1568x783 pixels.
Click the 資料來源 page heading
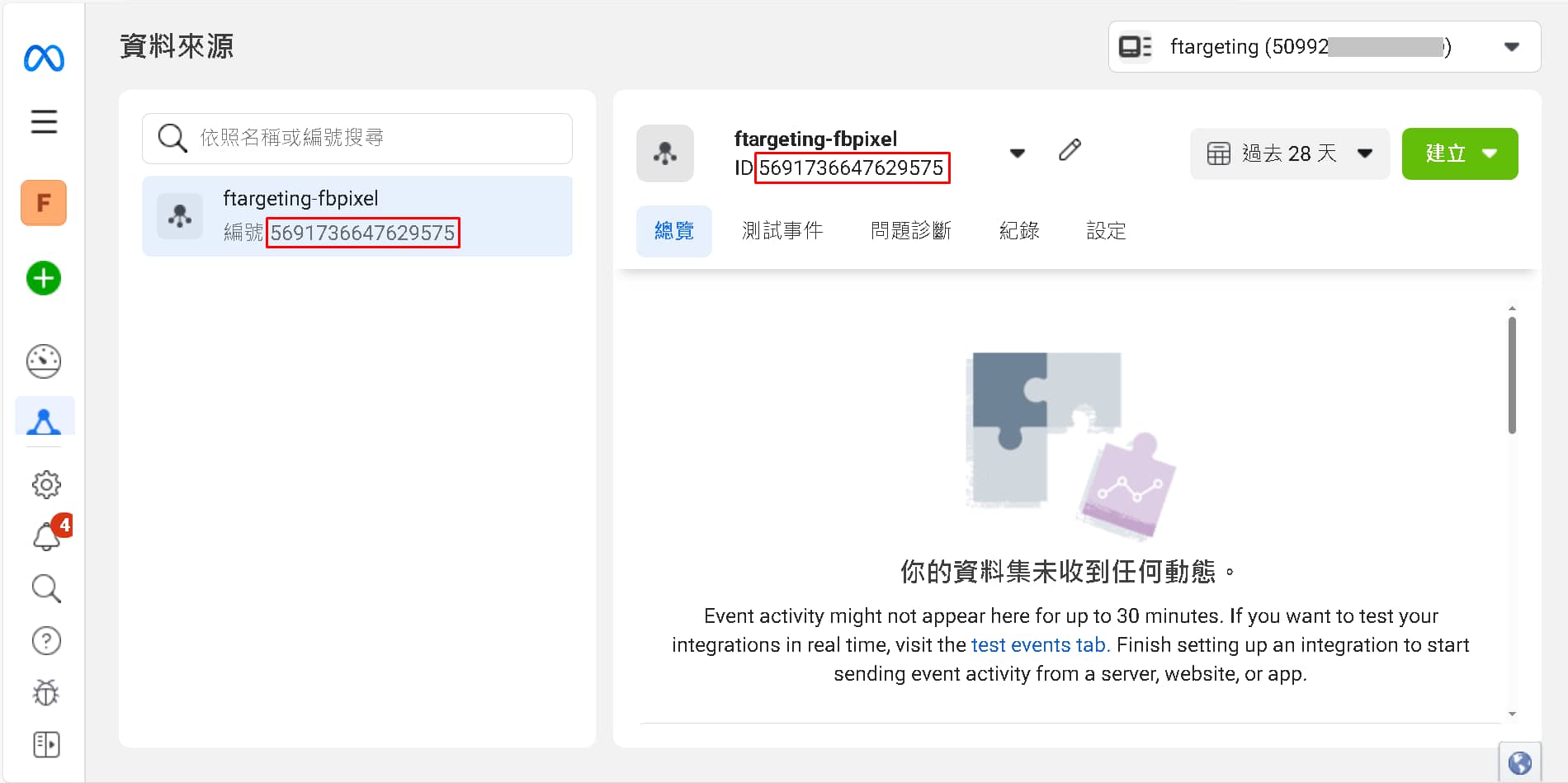(x=177, y=46)
